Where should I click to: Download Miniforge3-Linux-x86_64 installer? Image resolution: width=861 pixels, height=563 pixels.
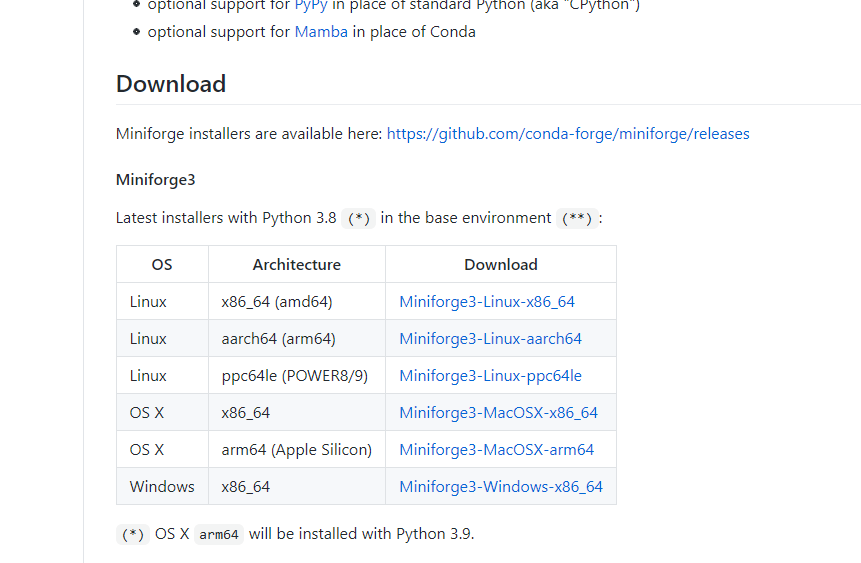point(487,302)
